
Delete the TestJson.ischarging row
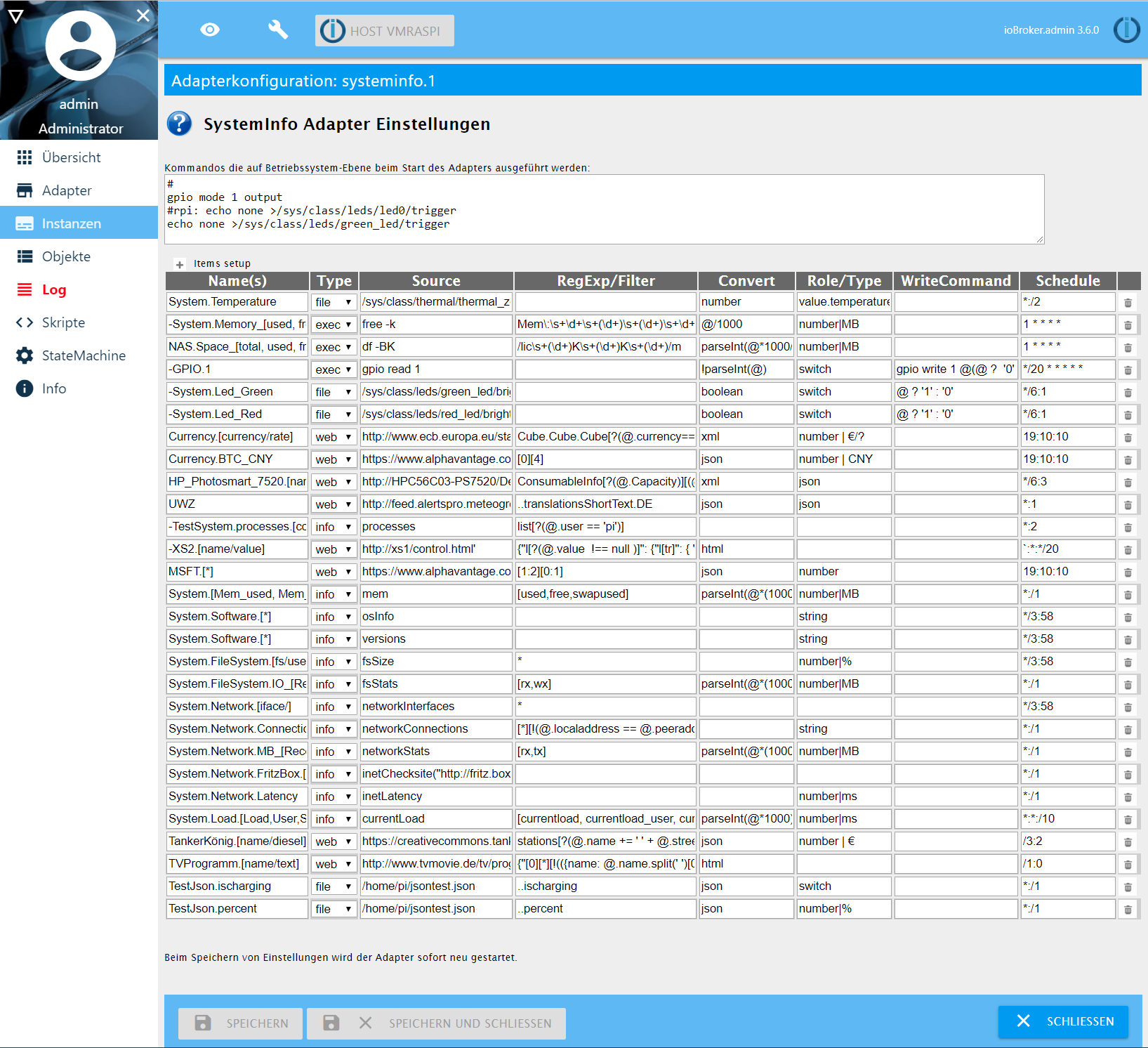pos(1128,886)
